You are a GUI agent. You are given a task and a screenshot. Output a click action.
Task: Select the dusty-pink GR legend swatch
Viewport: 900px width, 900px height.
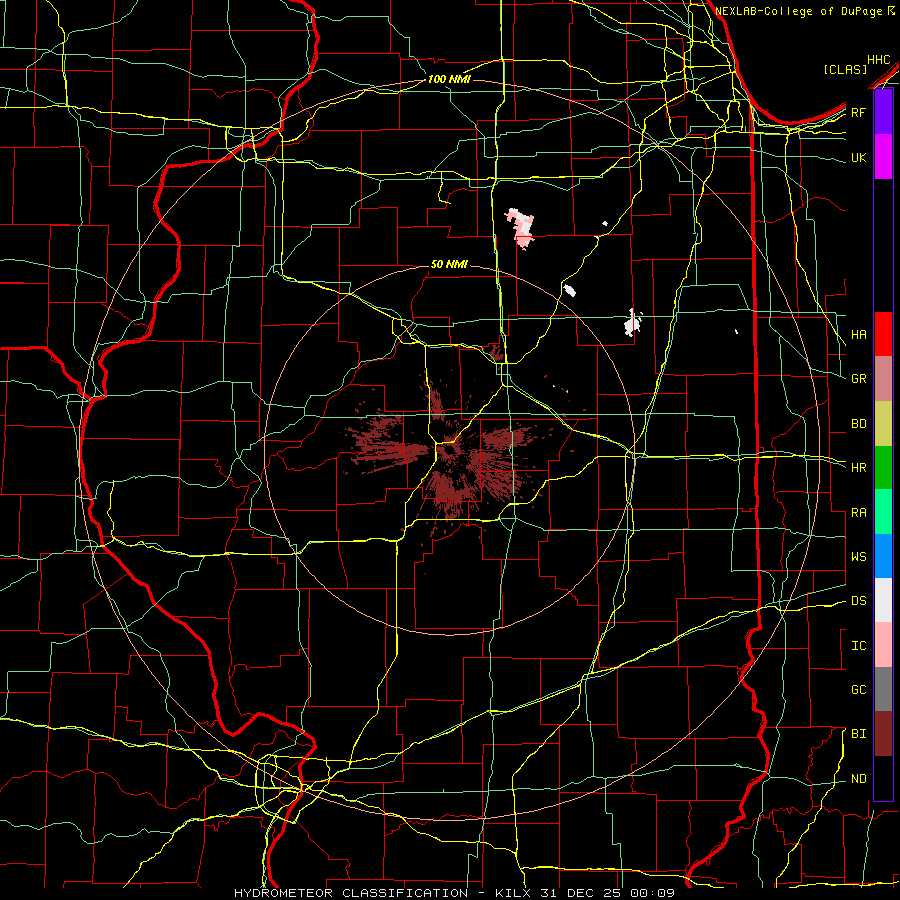pos(883,379)
